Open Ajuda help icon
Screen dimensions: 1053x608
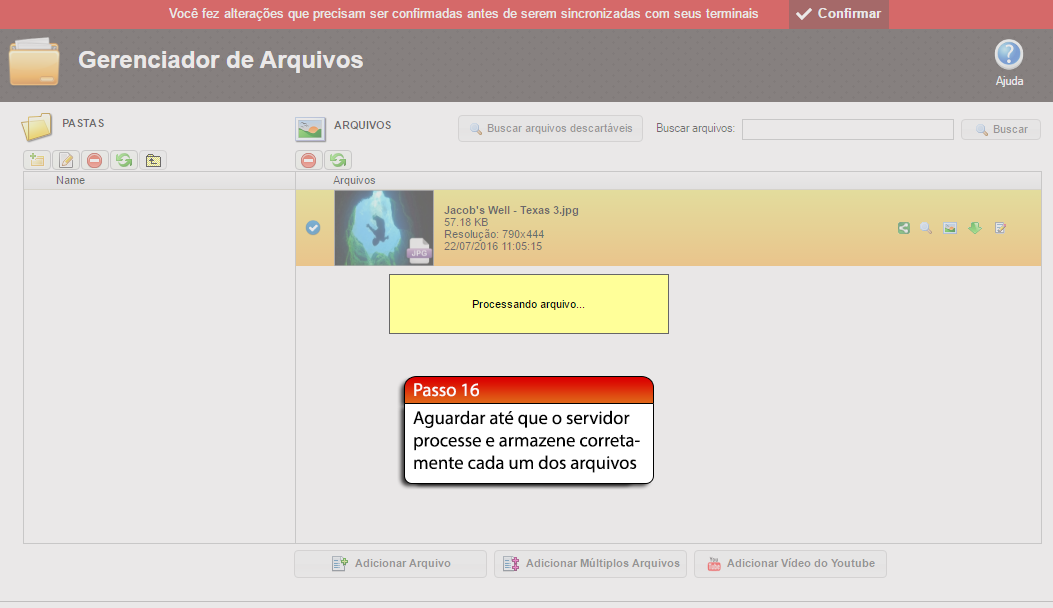[x=1009, y=56]
